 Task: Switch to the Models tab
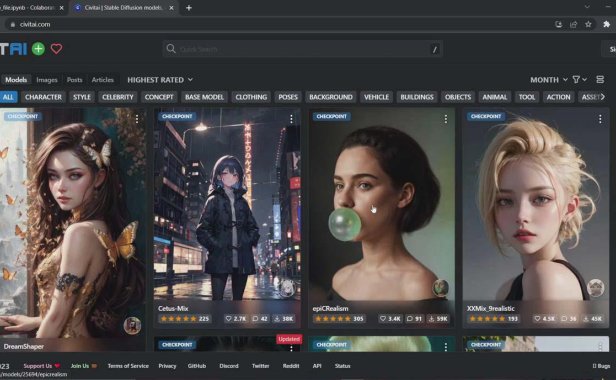(16, 80)
